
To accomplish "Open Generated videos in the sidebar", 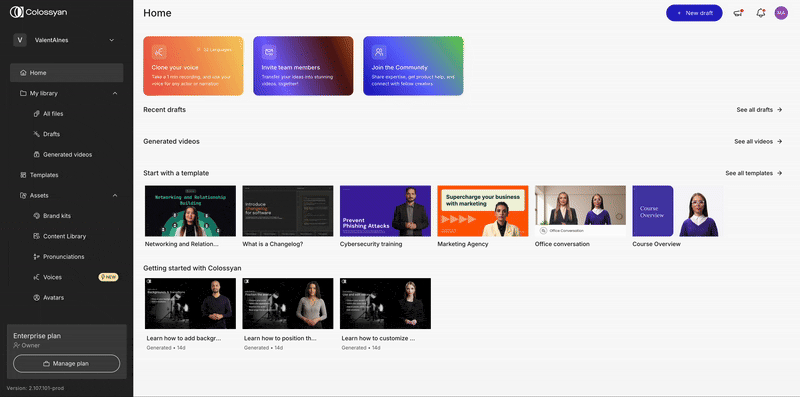I will [x=67, y=155].
